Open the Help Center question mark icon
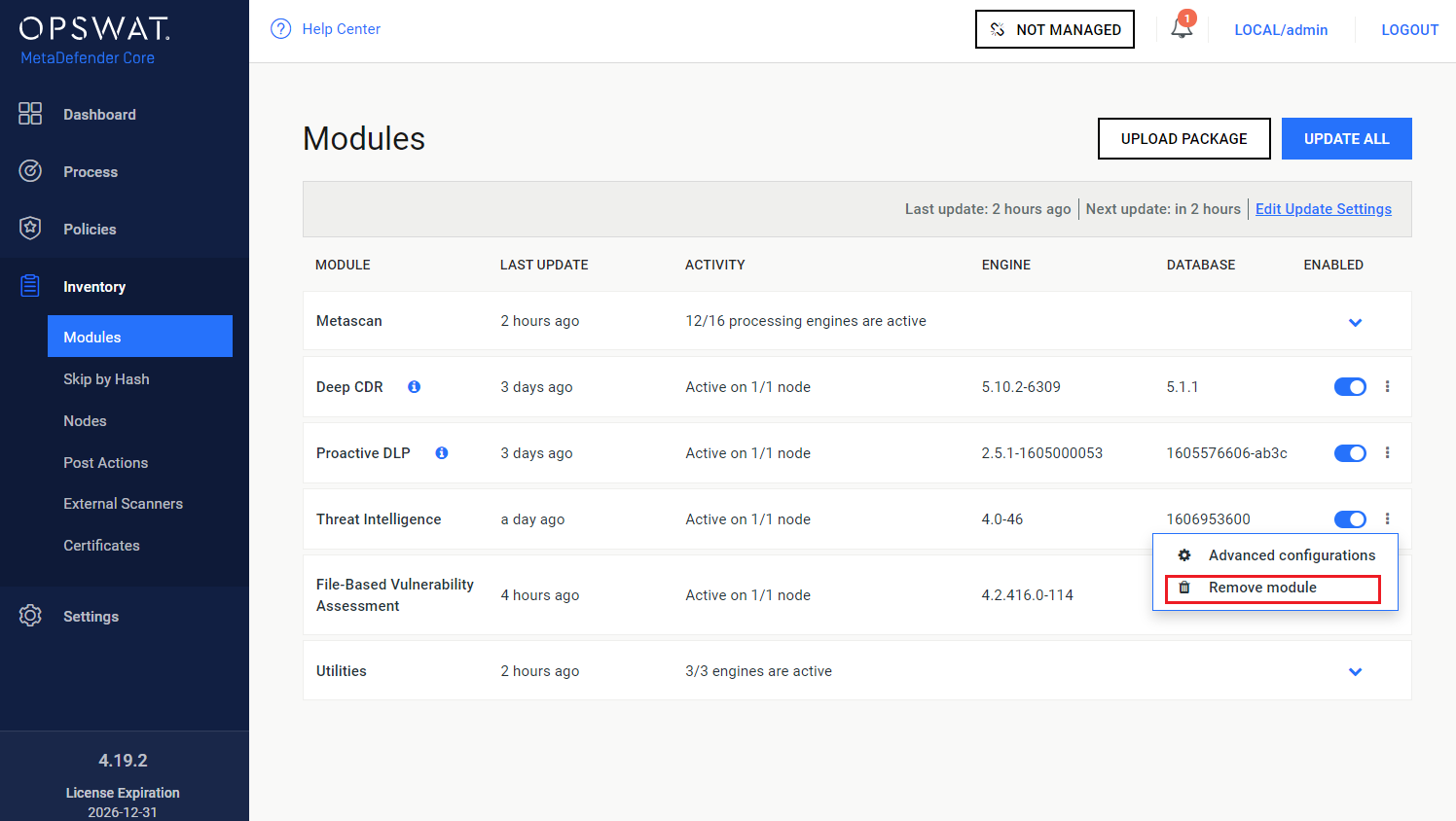1456x821 pixels. point(280,28)
